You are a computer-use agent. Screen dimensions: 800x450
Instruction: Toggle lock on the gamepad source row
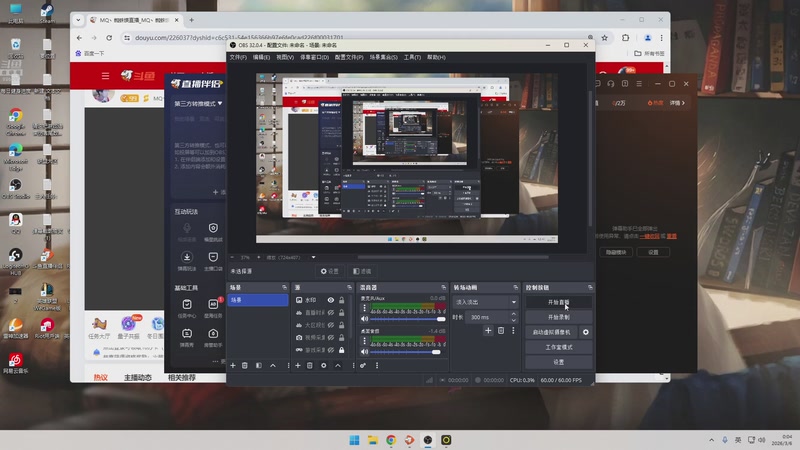(x=341, y=350)
